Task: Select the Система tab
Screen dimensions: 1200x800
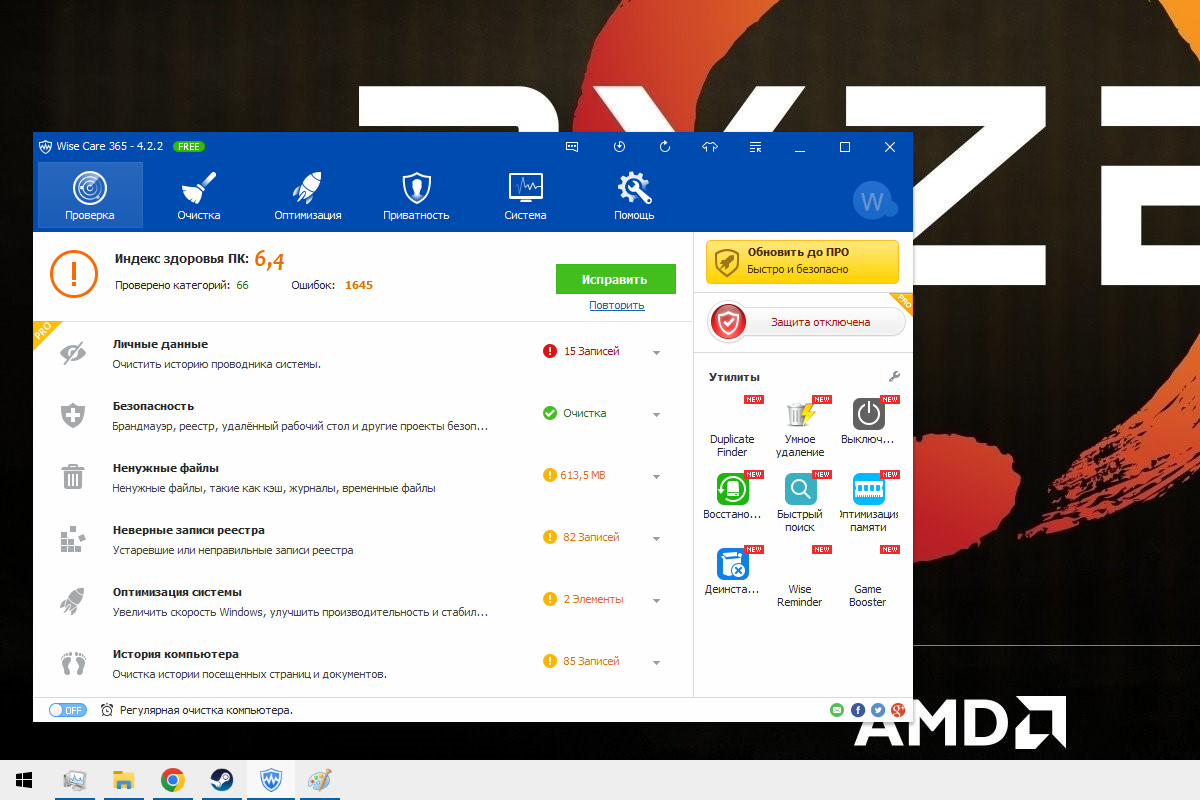Action: (525, 195)
